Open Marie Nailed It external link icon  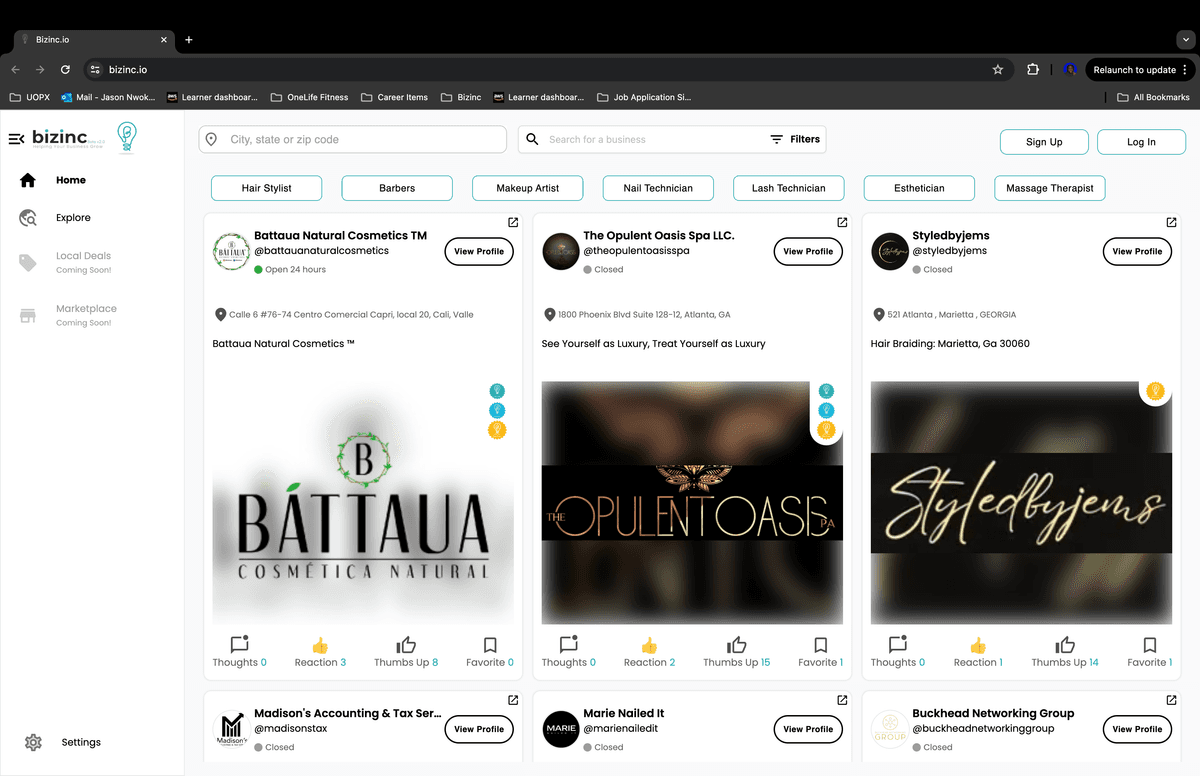[842, 700]
